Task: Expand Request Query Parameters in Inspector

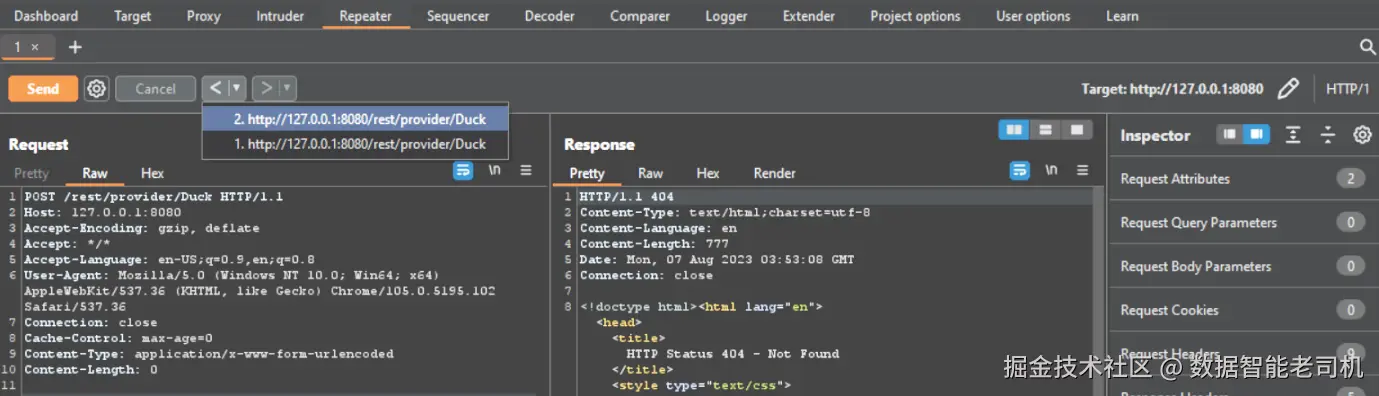Action: coord(1242,223)
